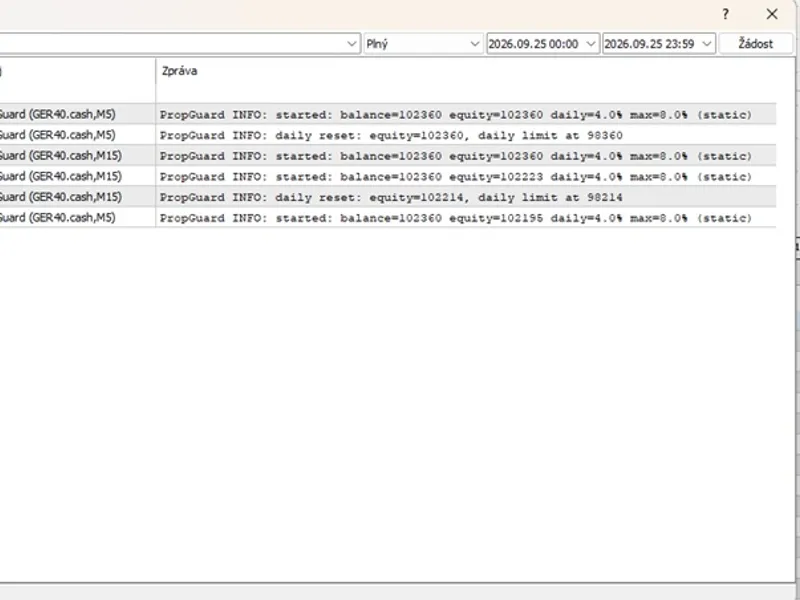Image resolution: width=800 pixels, height=600 pixels.
Task: Select the M5 row's started equity=102360 message
Action: (x=456, y=115)
